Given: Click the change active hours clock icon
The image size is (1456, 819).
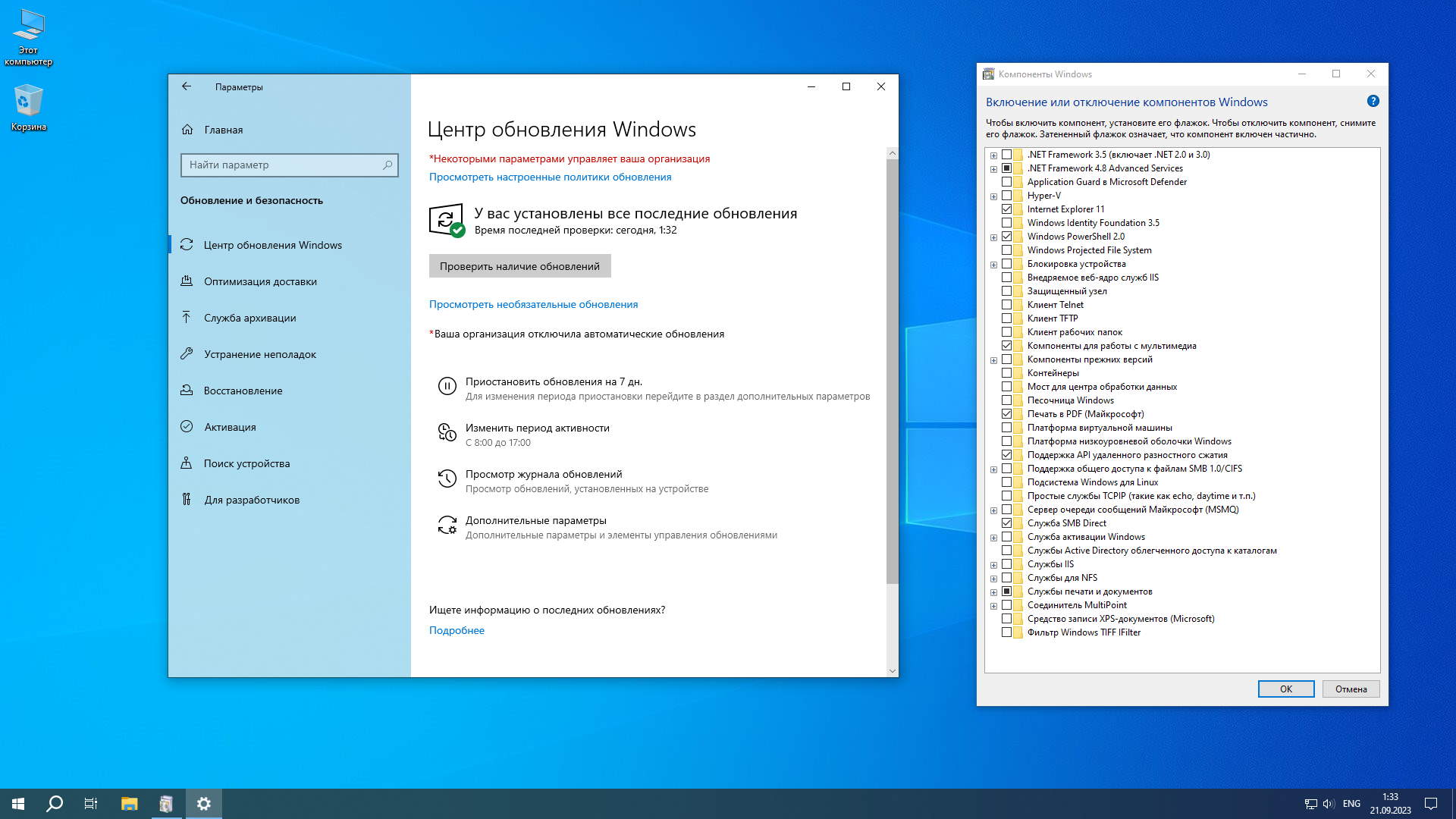Looking at the screenshot, I should (447, 433).
